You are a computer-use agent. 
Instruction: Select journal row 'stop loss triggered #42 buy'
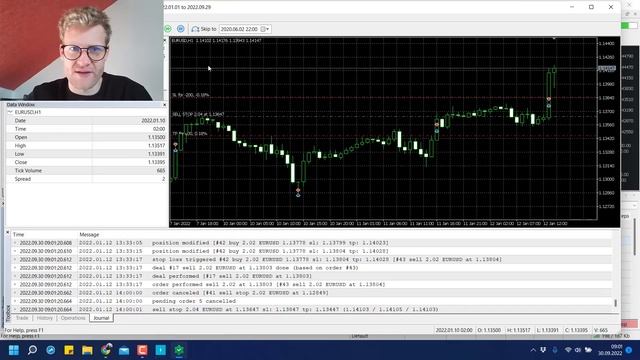coord(312,260)
